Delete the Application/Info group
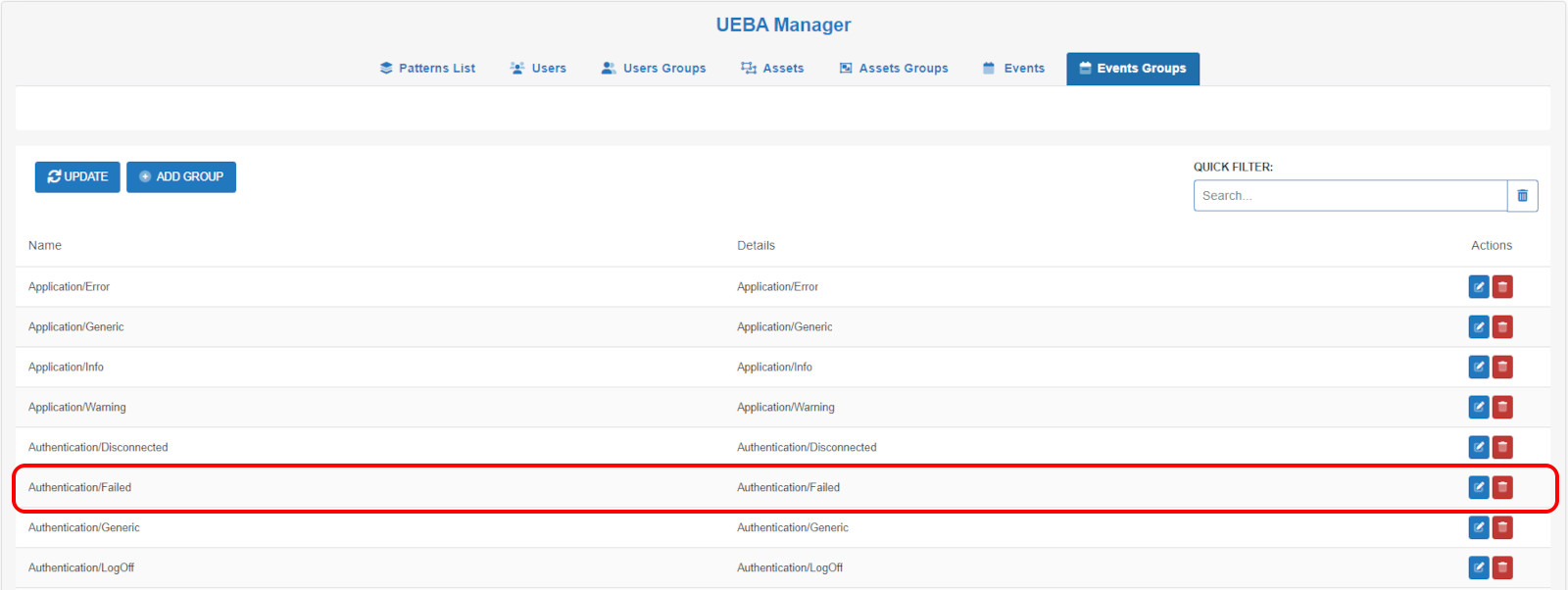This screenshot has height=590, width=1568. [1502, 367]
